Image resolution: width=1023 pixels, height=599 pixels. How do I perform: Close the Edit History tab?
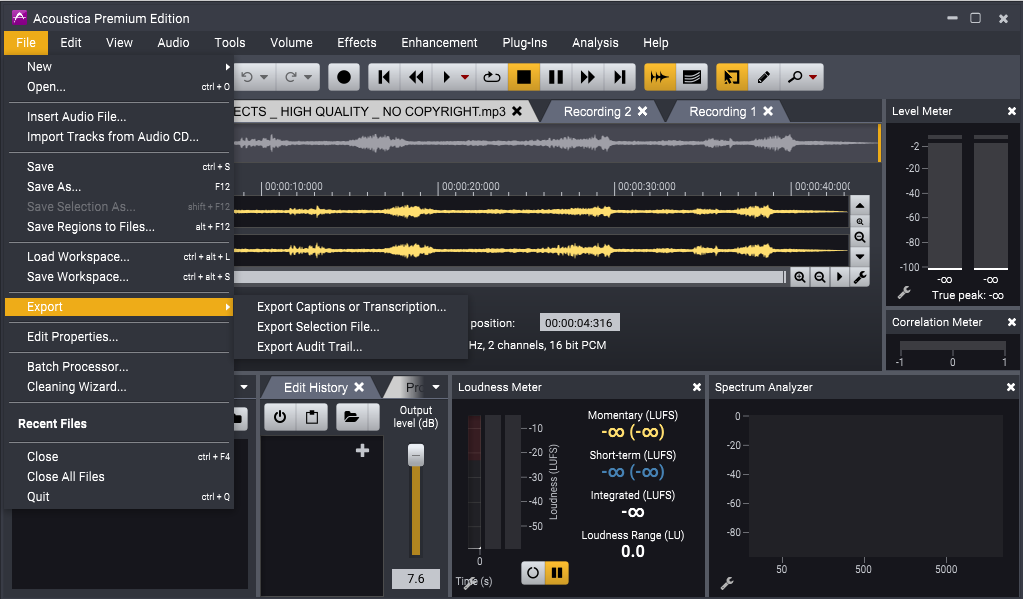(359, 388)
